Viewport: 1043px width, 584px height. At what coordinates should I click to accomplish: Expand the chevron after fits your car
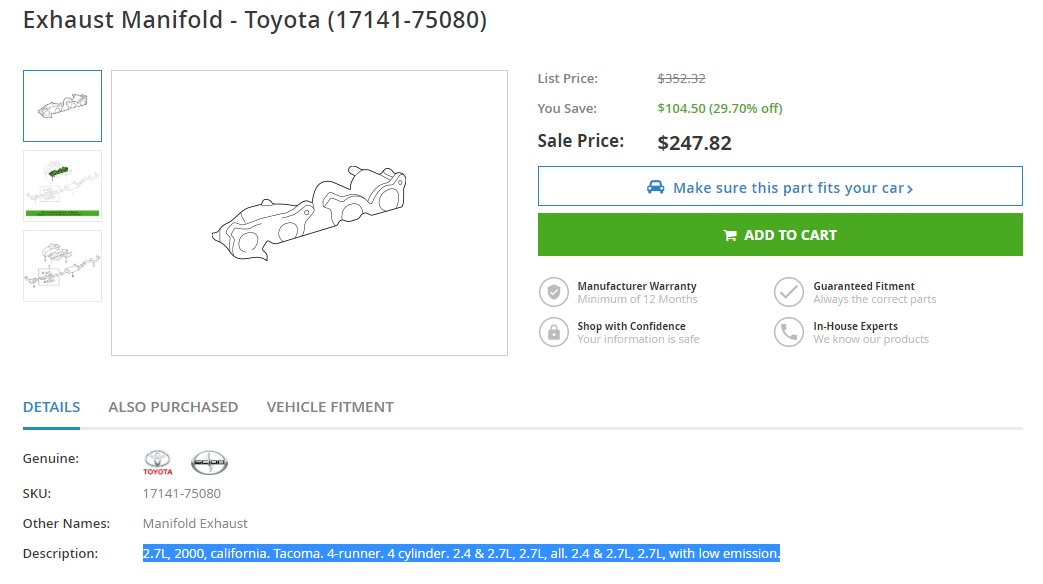pyautogui.click(x=910, y=190)
